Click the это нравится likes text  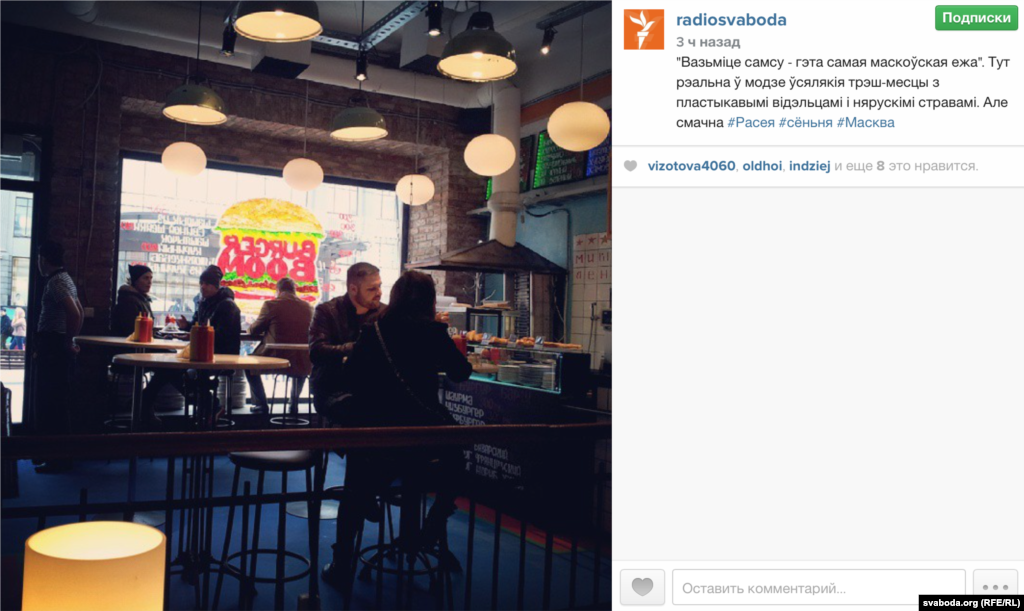point(933,166)
